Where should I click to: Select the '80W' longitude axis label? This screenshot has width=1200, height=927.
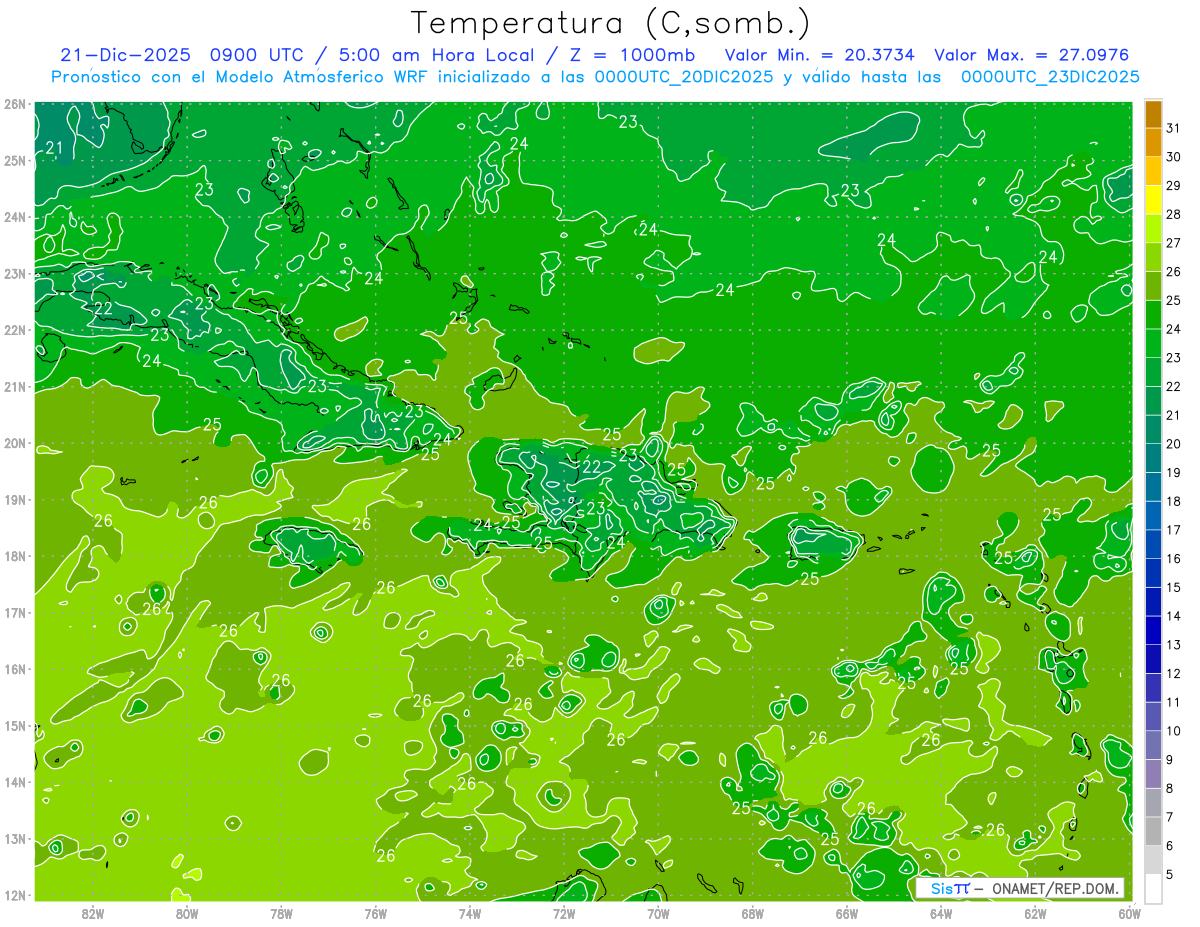186,912
